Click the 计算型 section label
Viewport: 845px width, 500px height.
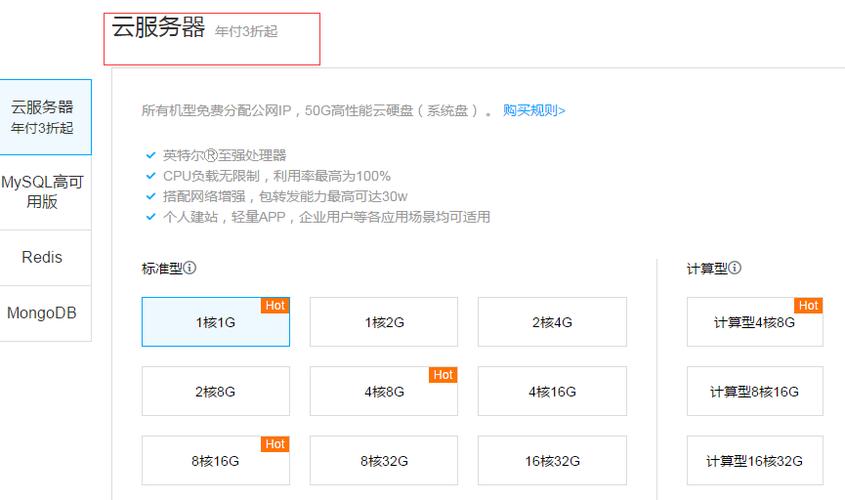707,268
